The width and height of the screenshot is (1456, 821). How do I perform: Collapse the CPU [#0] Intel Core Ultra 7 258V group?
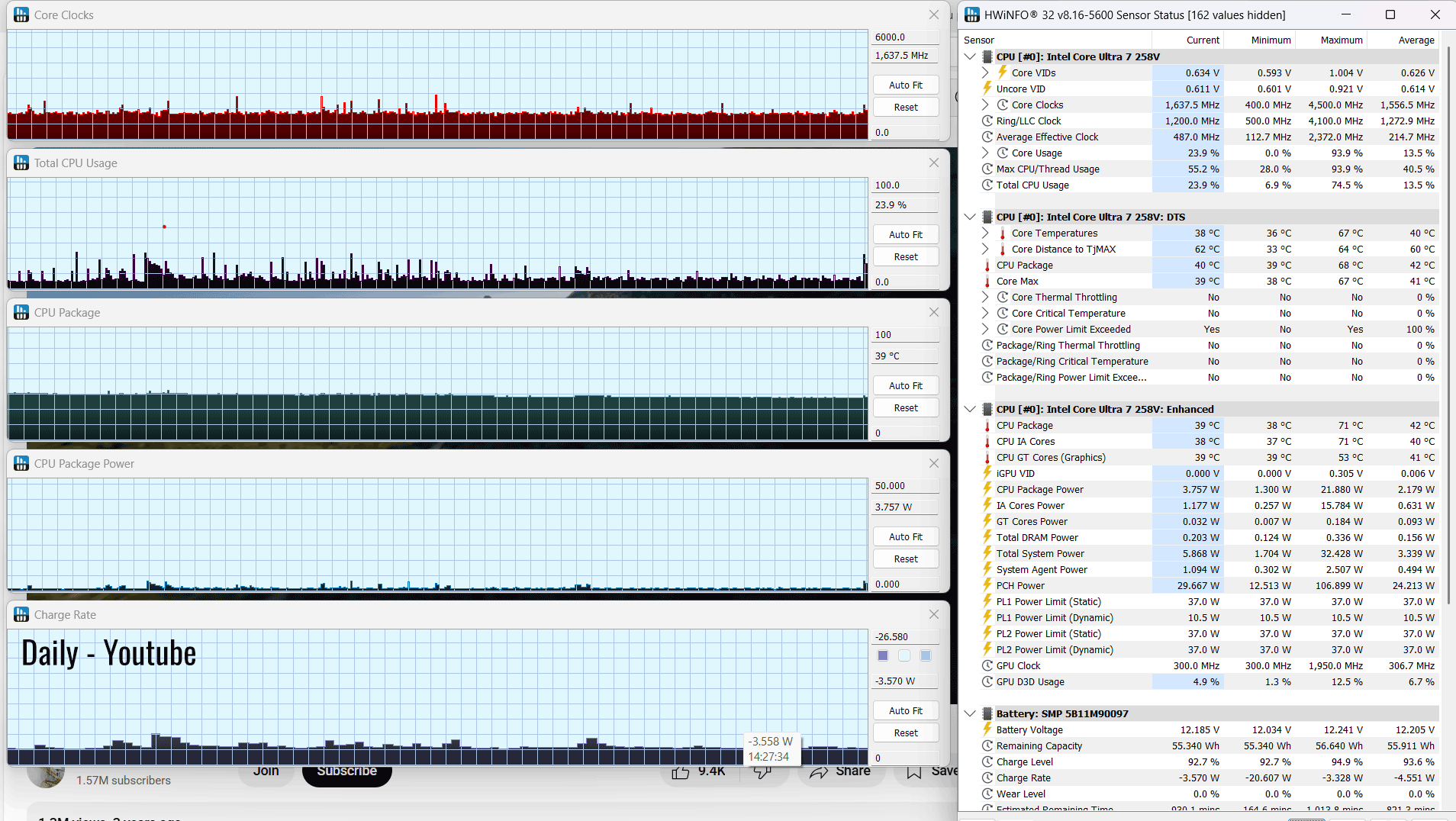tap(970, 56)
